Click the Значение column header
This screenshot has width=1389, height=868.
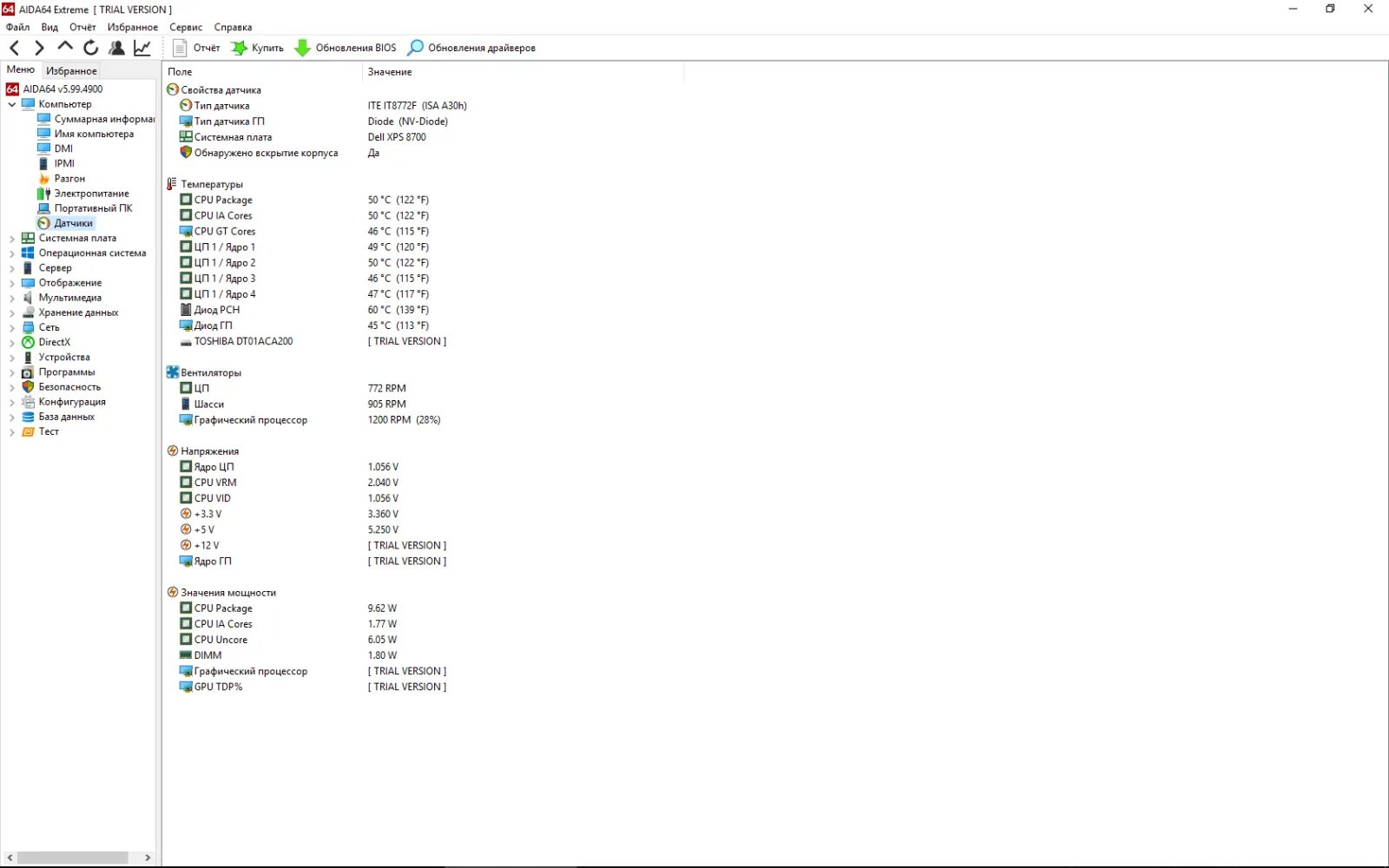(x=523, y=72)
